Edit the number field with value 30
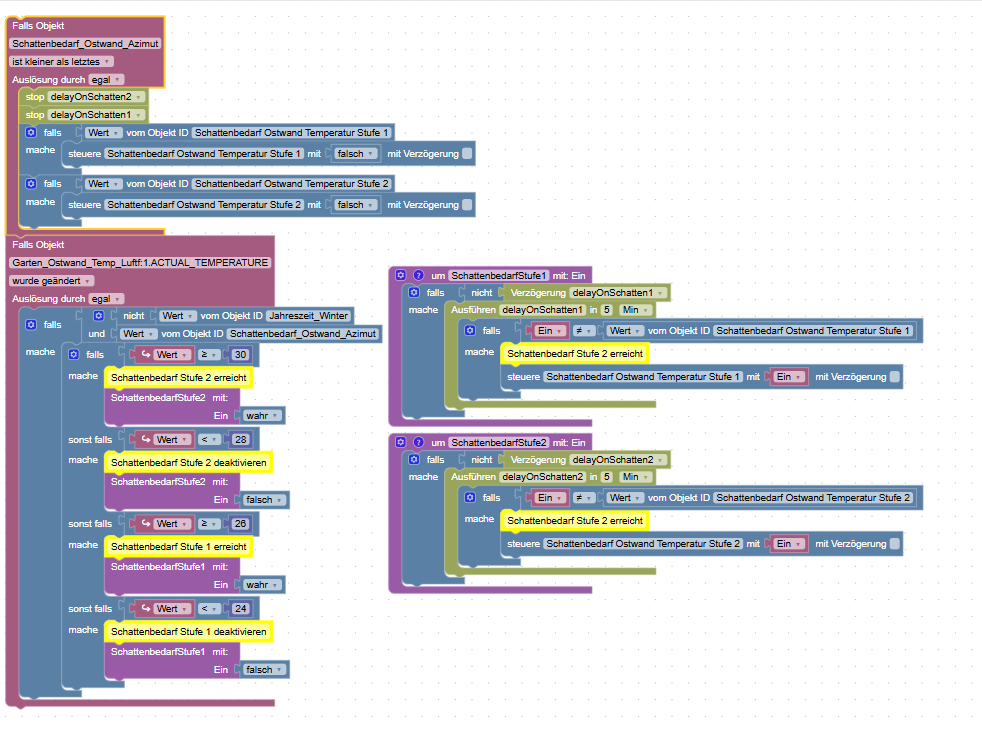The image size is (982, 729). pyautogui.click(x=240, y=354)
